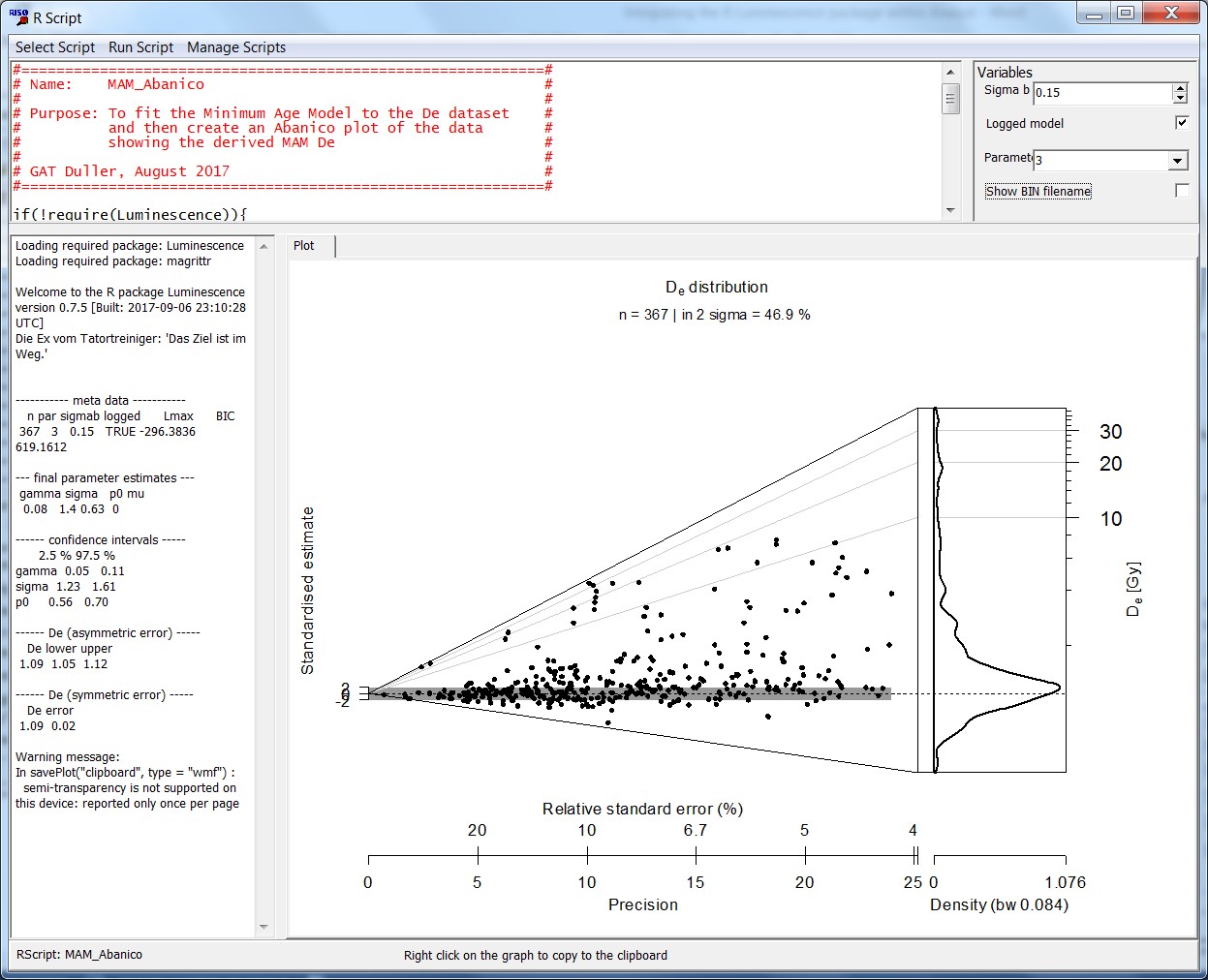Click the 'Variables' panel heading

click(x=1005, y=73)
